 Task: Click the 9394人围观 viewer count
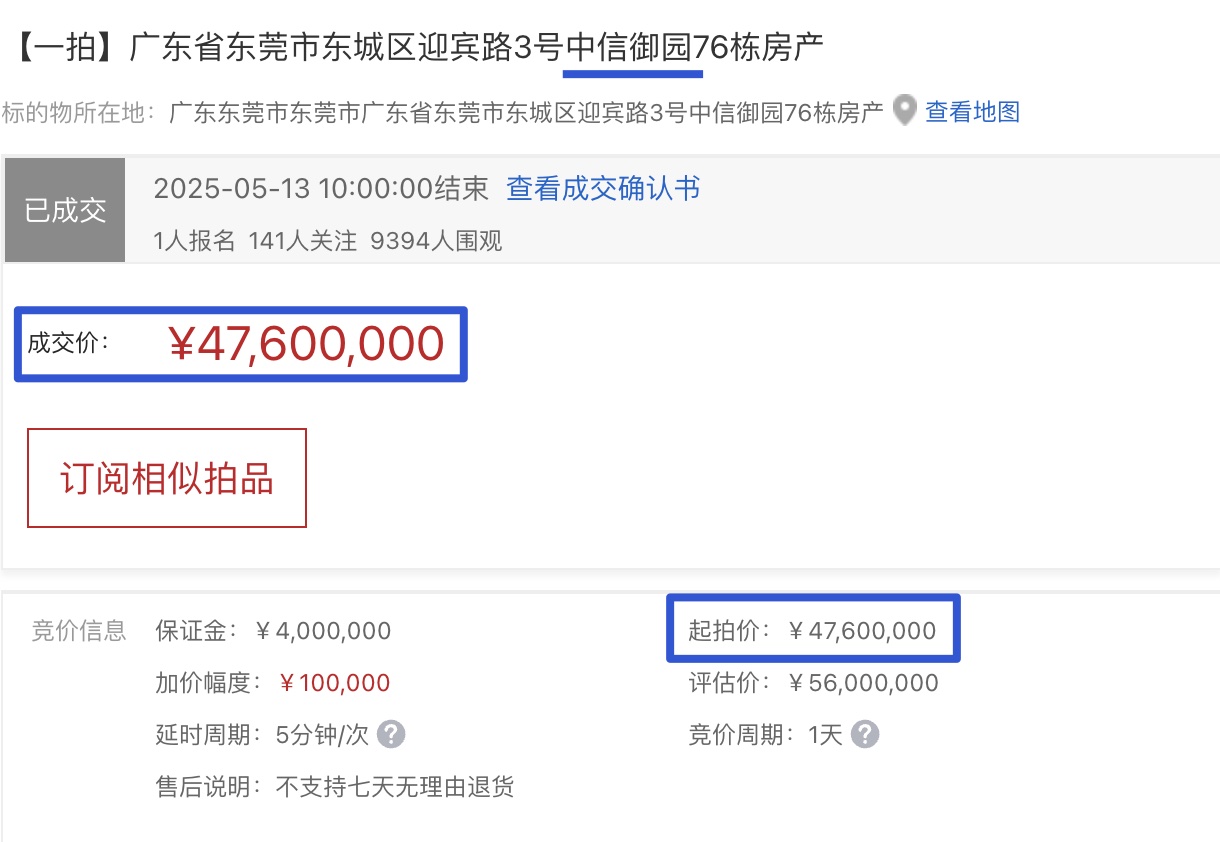436,240
